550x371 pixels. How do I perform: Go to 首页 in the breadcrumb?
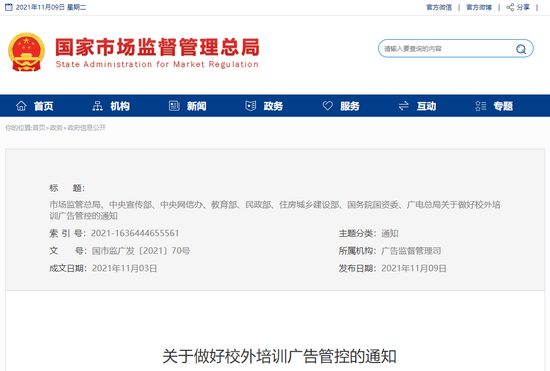39,128
